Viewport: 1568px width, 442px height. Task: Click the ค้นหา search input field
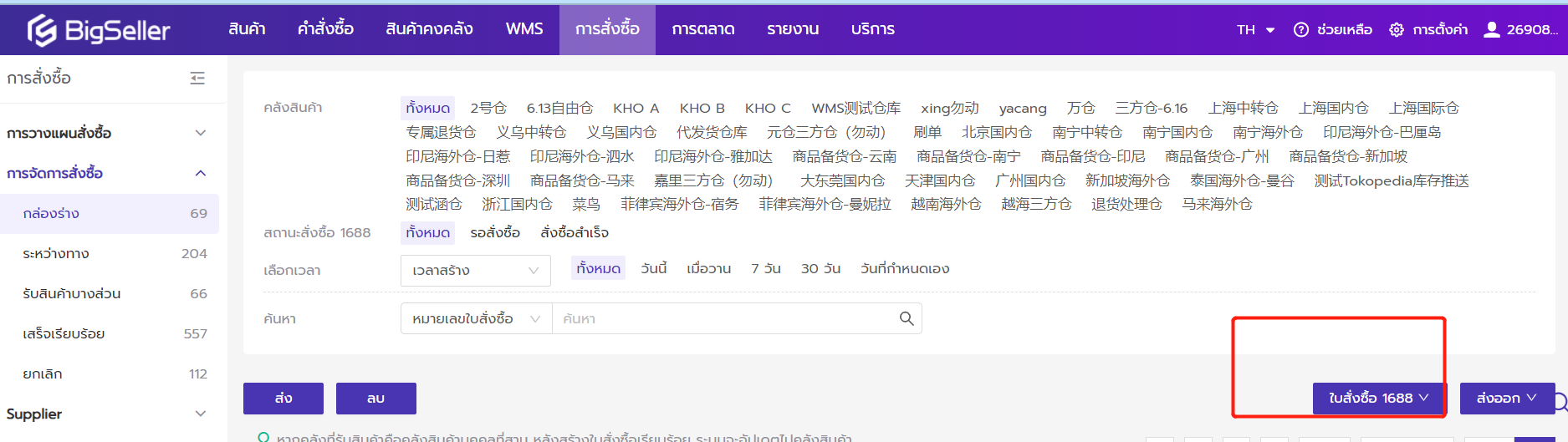click(723, 318)
